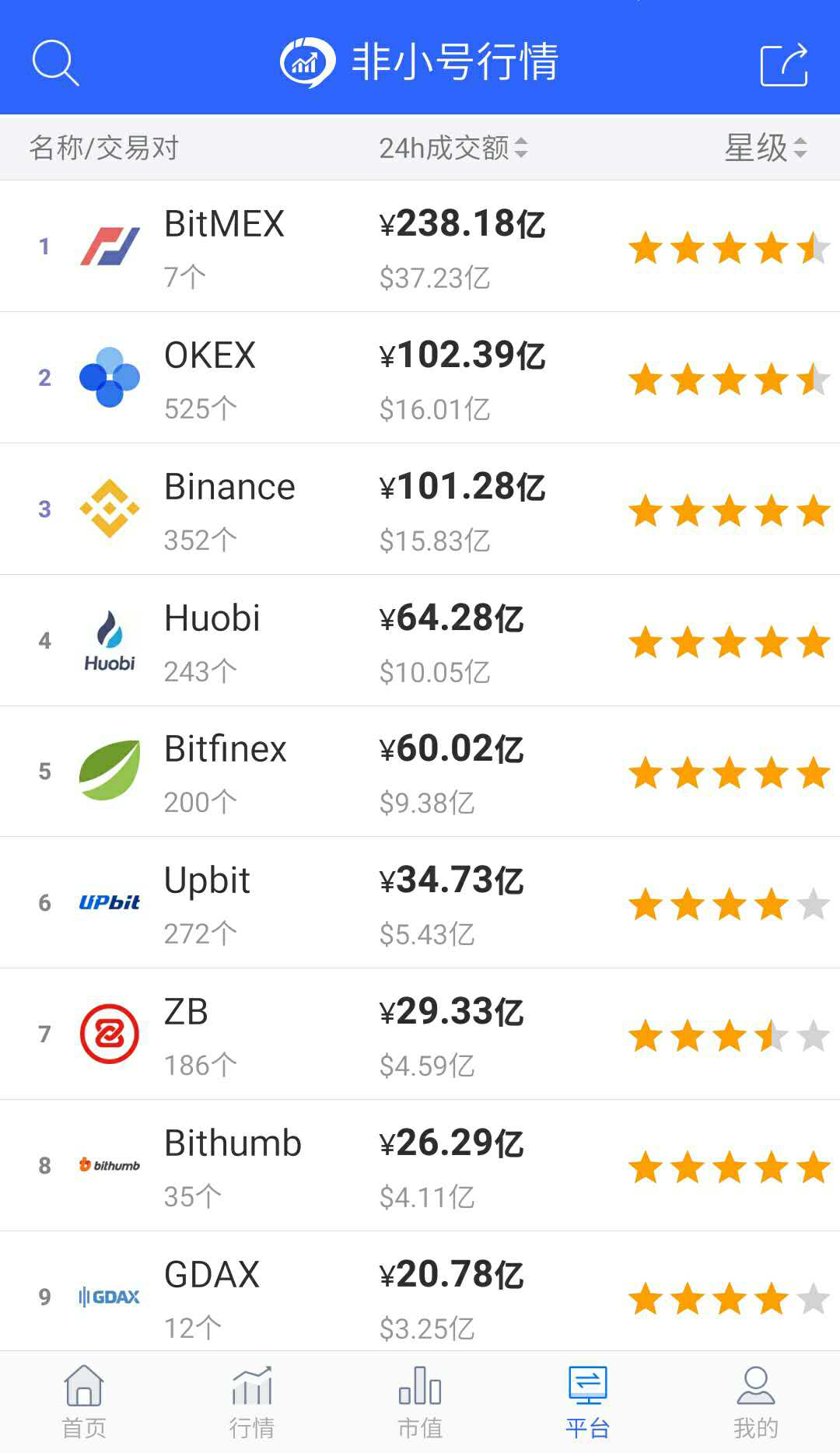Screen dimensions: 840x1453
Task: Open the 我的 profile tab
Action: point(755,1402)
